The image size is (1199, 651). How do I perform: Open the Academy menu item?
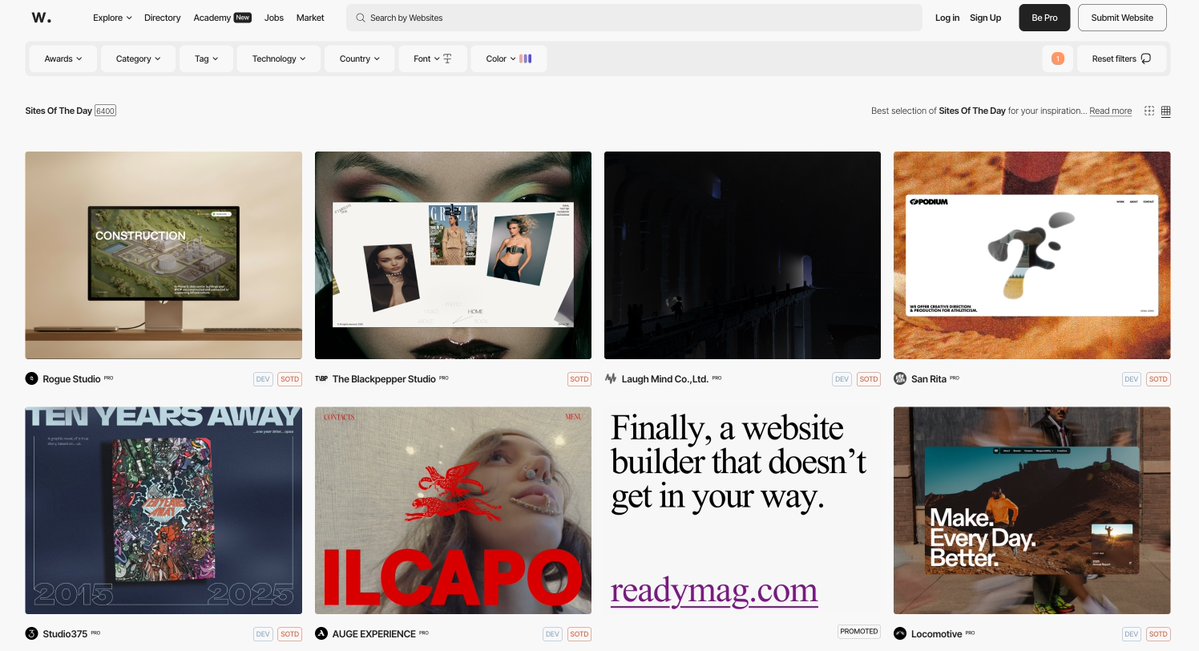222,18
